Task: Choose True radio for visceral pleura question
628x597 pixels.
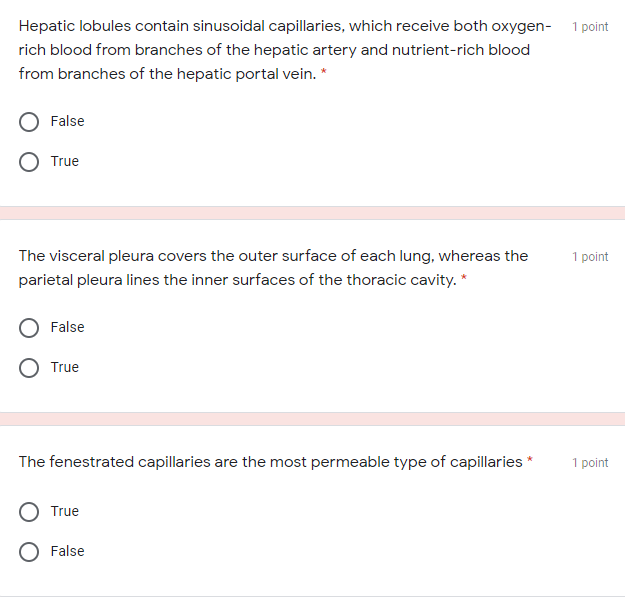Action: [x=30, y=368]
